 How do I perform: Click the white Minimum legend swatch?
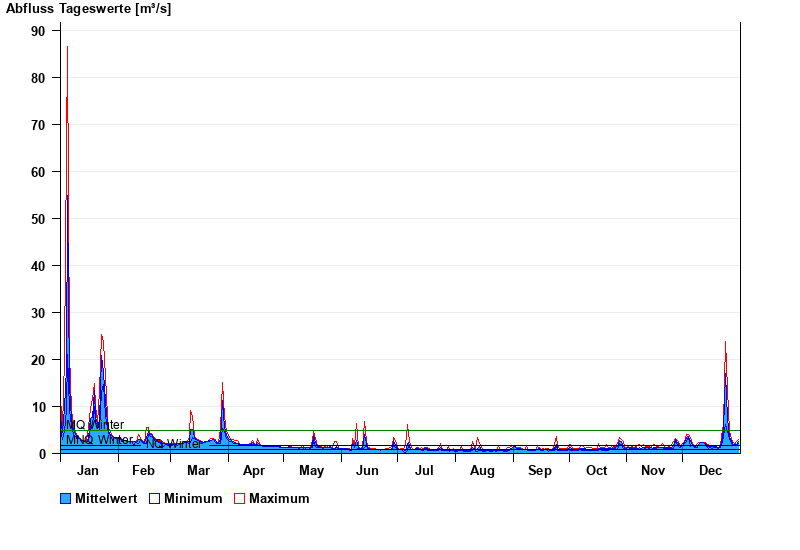(155, 499)
